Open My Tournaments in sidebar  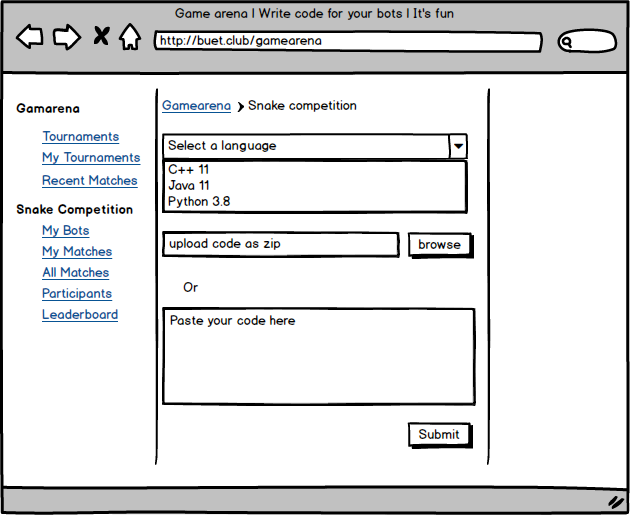[91, 158]
